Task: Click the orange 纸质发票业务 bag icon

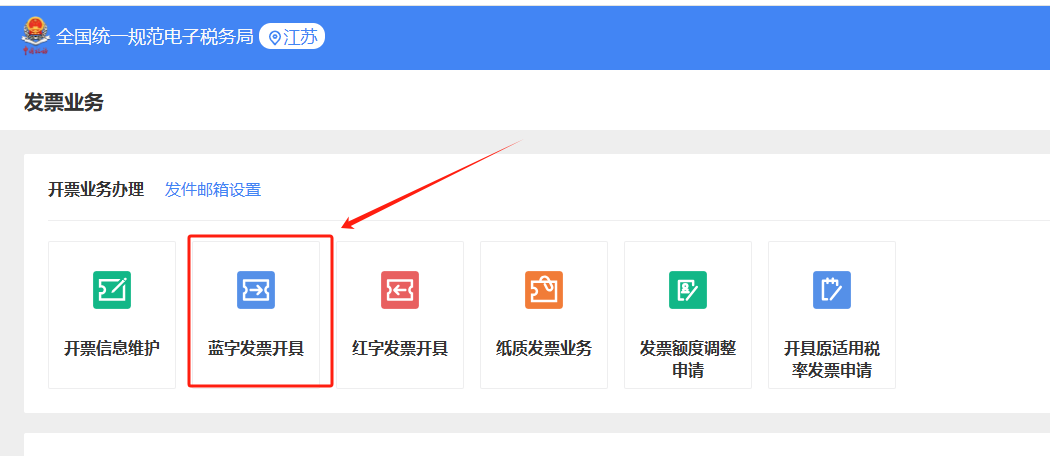Action: point(544,290)
